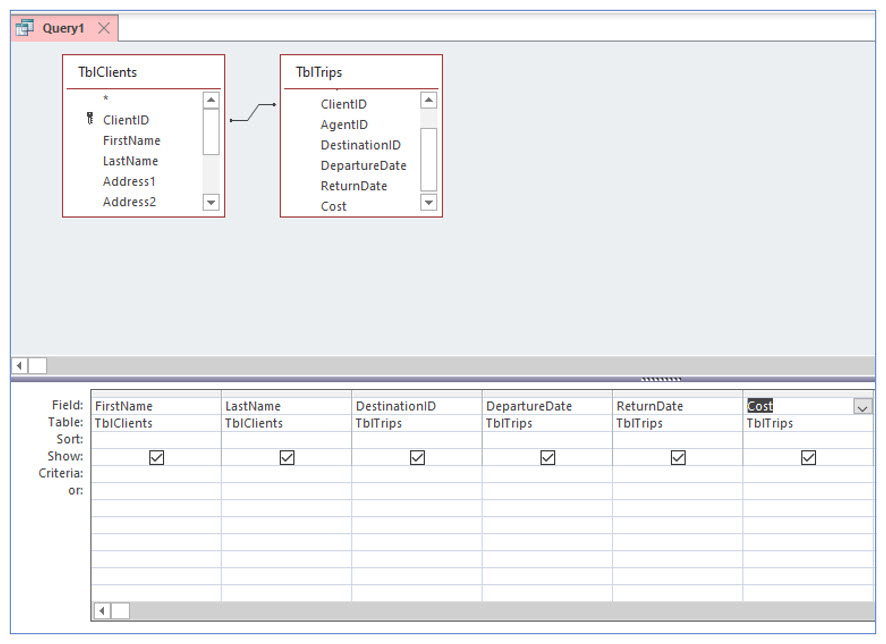The width and height of the screenshot is (886, 644).
Task: Select Address2 field in TblClients
Action: 129,202
